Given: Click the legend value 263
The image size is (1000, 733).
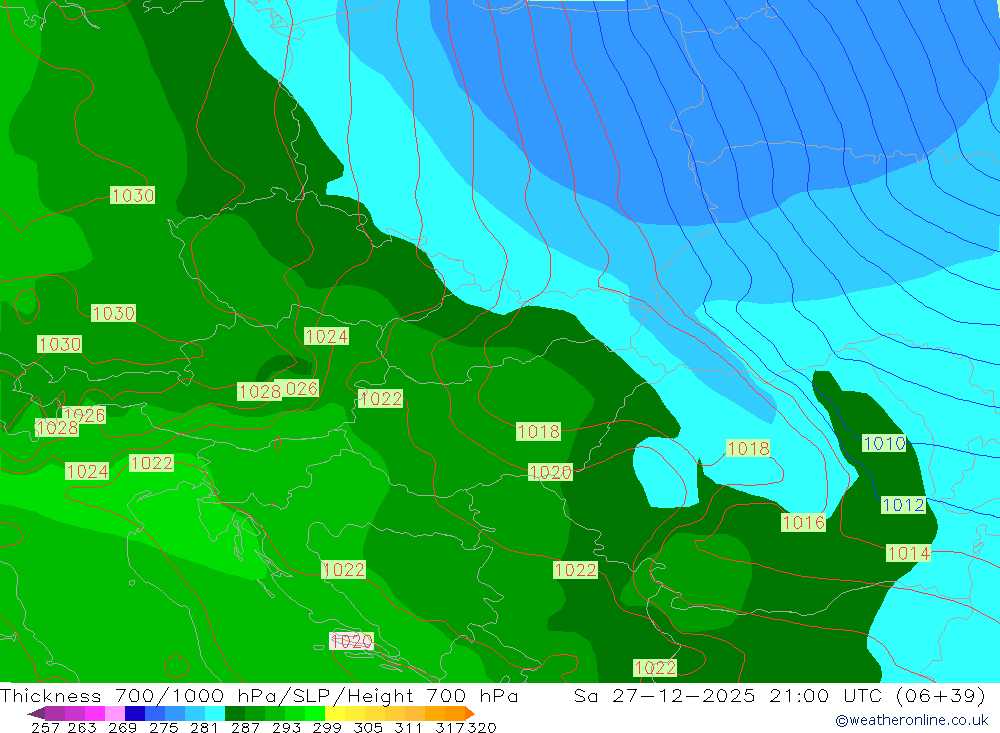Looking at the screenshot, I should coord(82,727).
